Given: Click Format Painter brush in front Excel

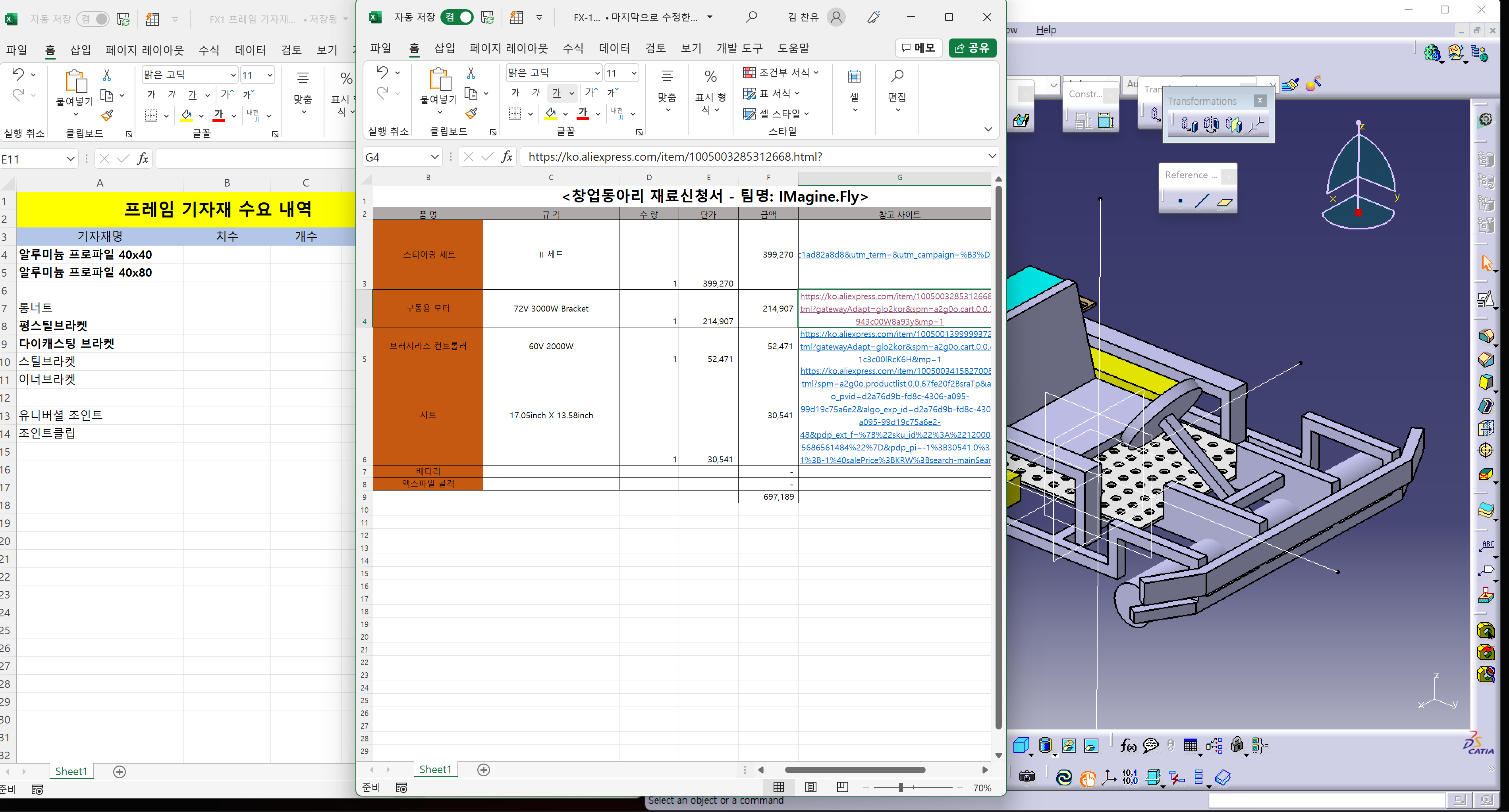Looking at the screenshot, I should coord(471,113).
